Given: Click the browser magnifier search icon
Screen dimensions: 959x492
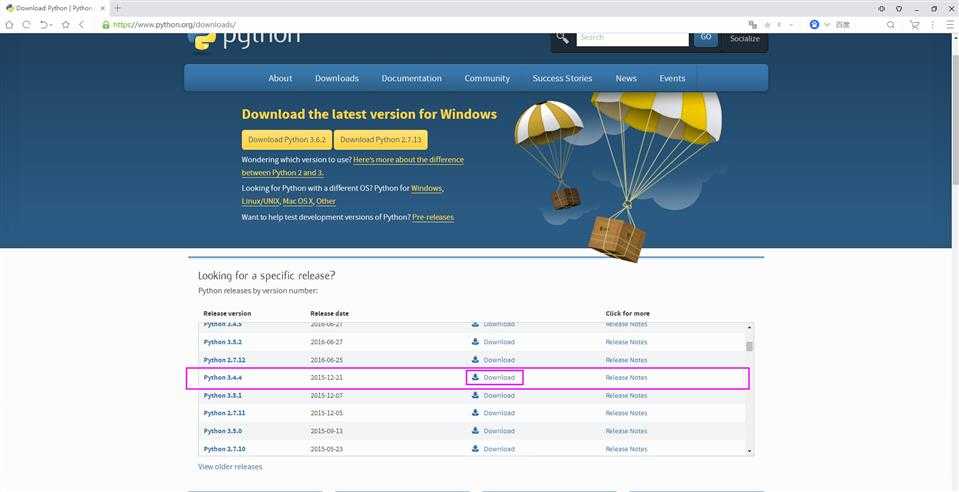Looking at the screenshot, I should pyautogui.click(x=890, y=24).
